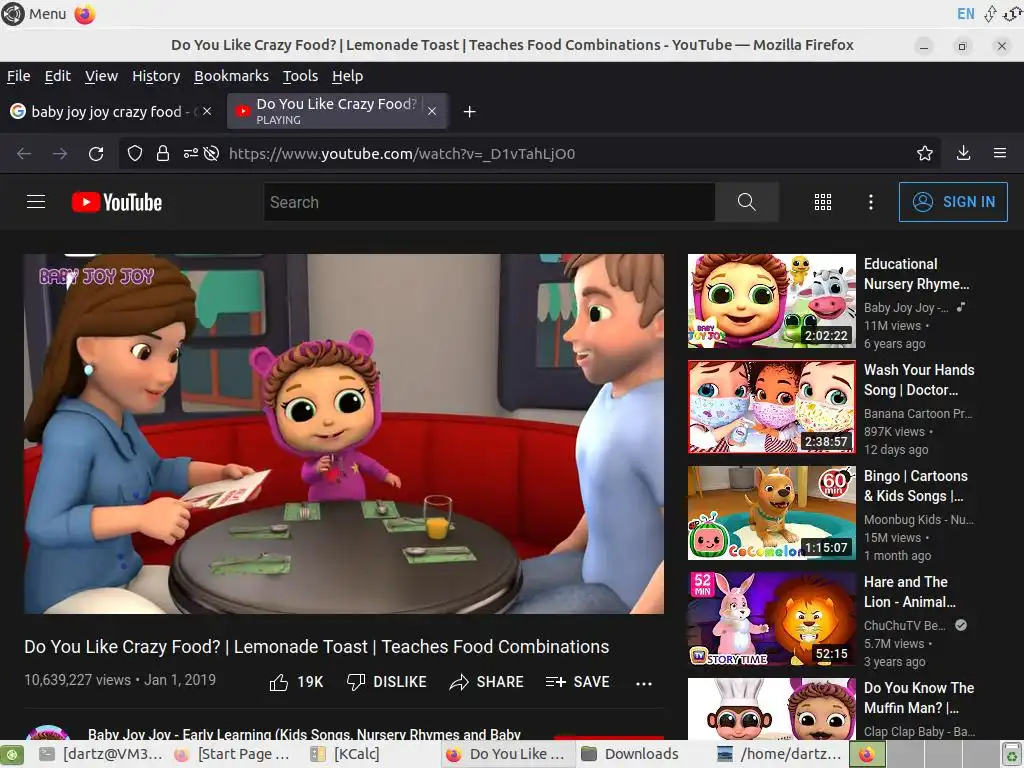Click the trash icon in taskbar
This screenshot has height=768, width=1024.
click(1012, 754)
